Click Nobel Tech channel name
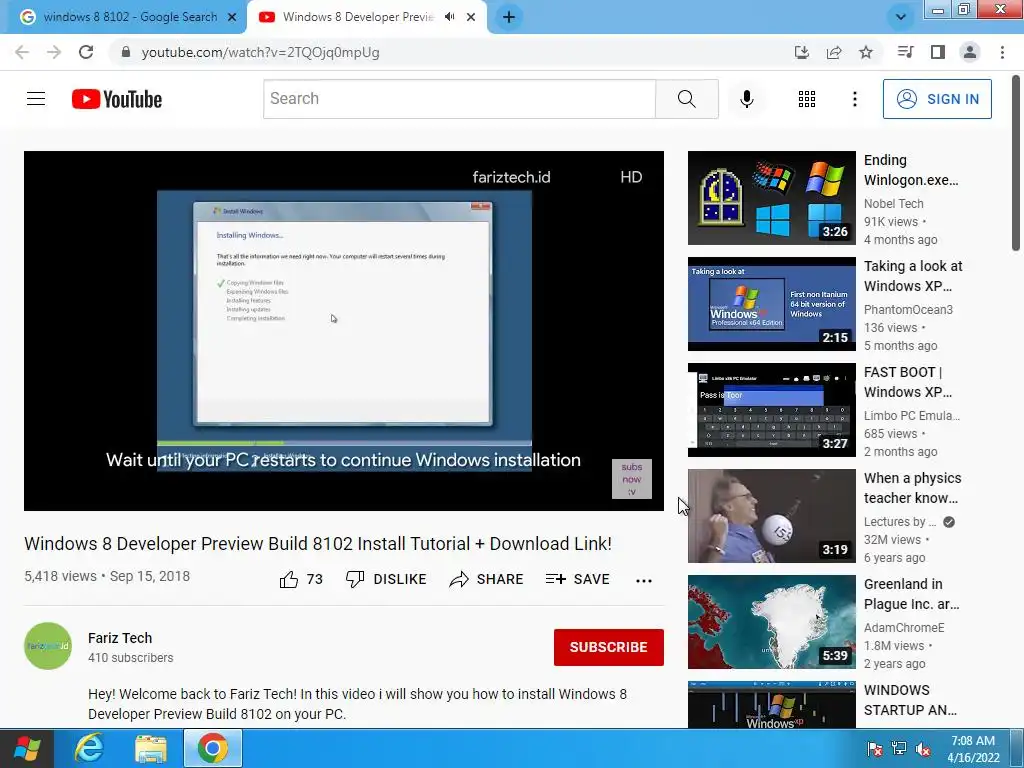This screenshot has height=768, width=1024. [893, 204]
